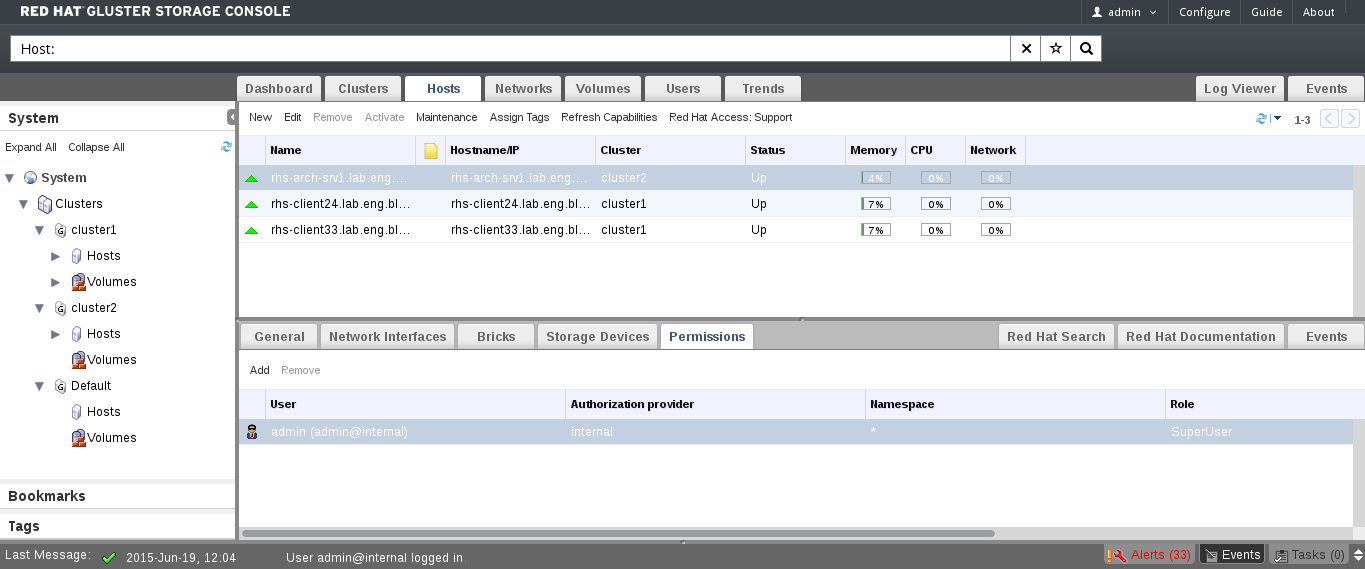Refresh the System tree panel

226,147
